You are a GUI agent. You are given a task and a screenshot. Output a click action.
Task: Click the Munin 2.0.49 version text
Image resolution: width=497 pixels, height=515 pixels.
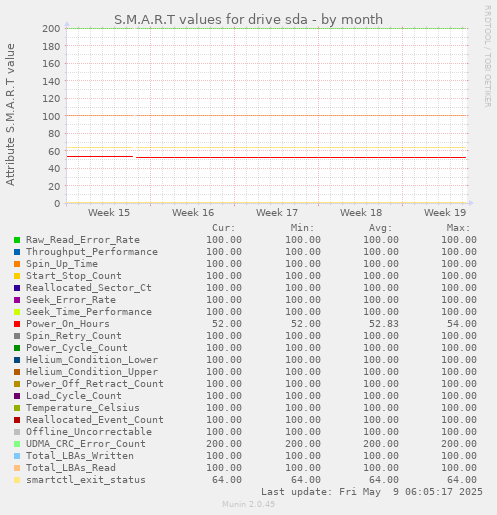coord(249,504)
